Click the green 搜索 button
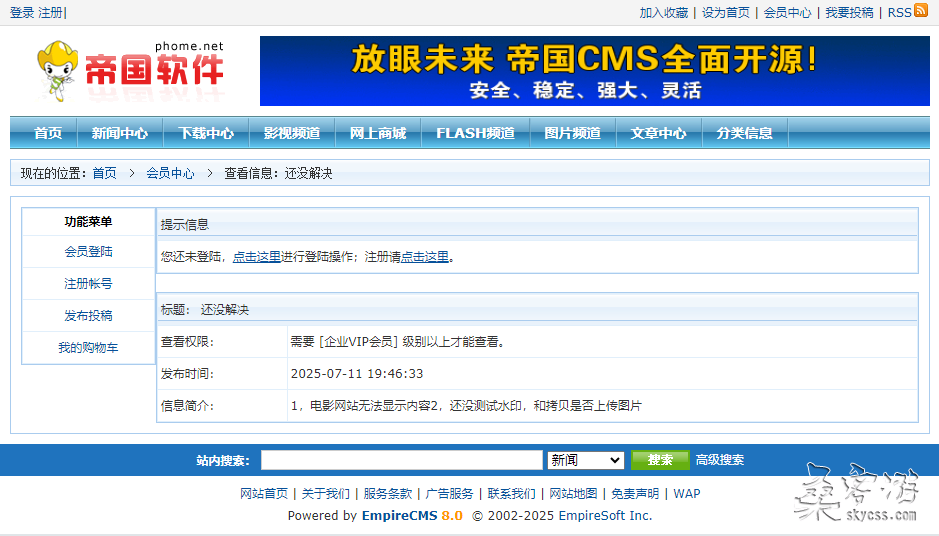939x536 pixels. click(x=660, y=460)
